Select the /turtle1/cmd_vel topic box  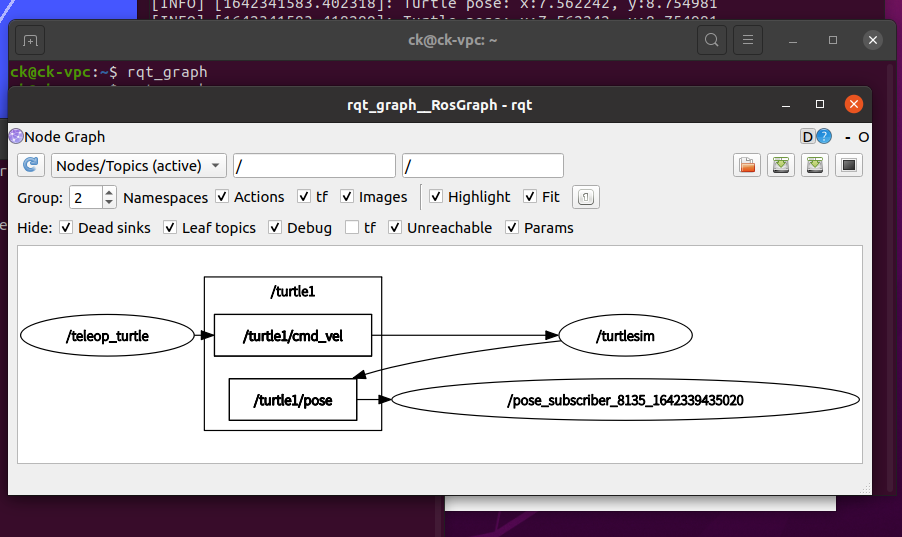pos(293,336)
